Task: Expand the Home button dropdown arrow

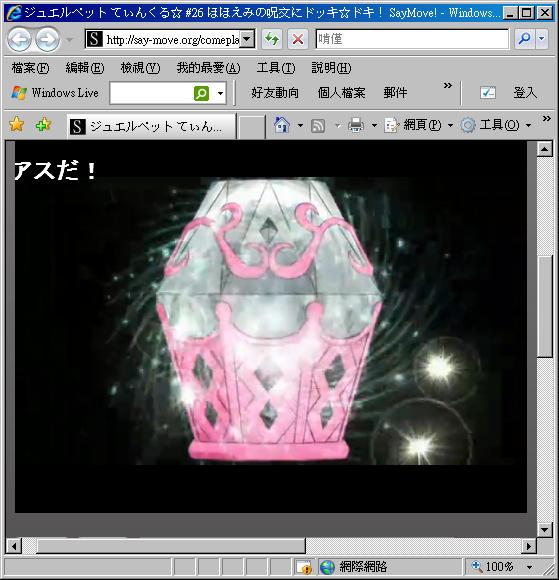Action: [300, 125]
